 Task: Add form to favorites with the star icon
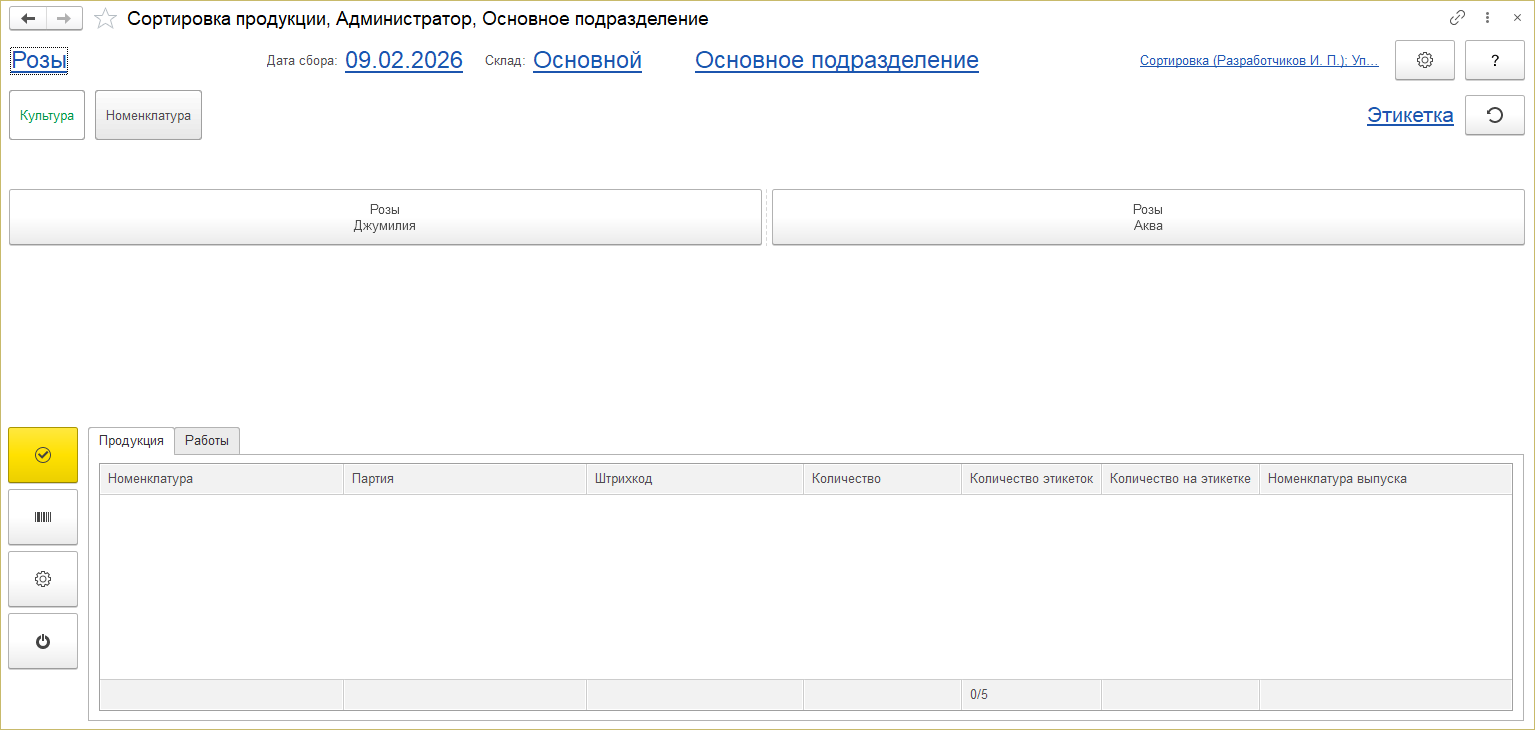pos(105,19)
